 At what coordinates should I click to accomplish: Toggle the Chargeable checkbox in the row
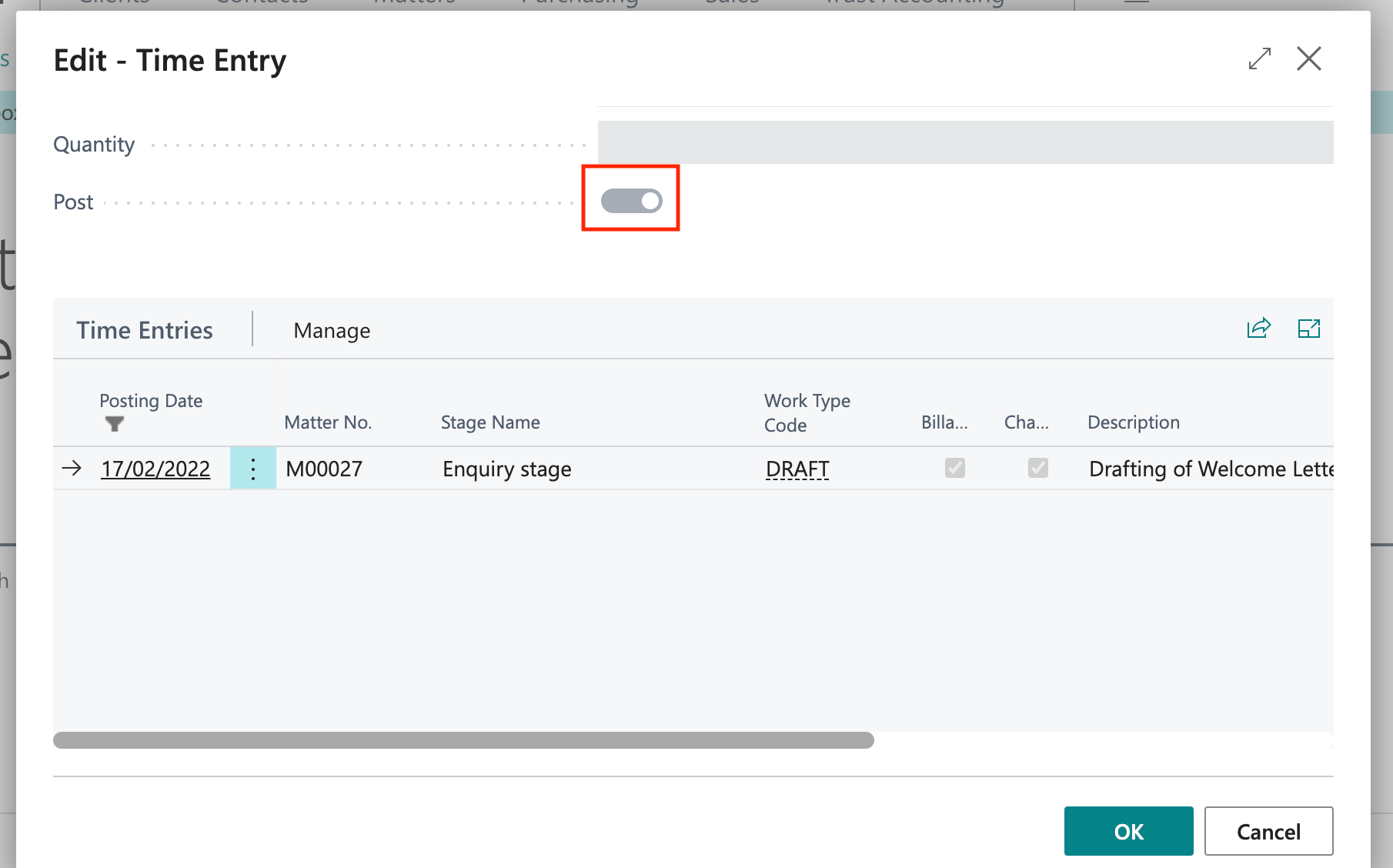tap(1038, 468)
